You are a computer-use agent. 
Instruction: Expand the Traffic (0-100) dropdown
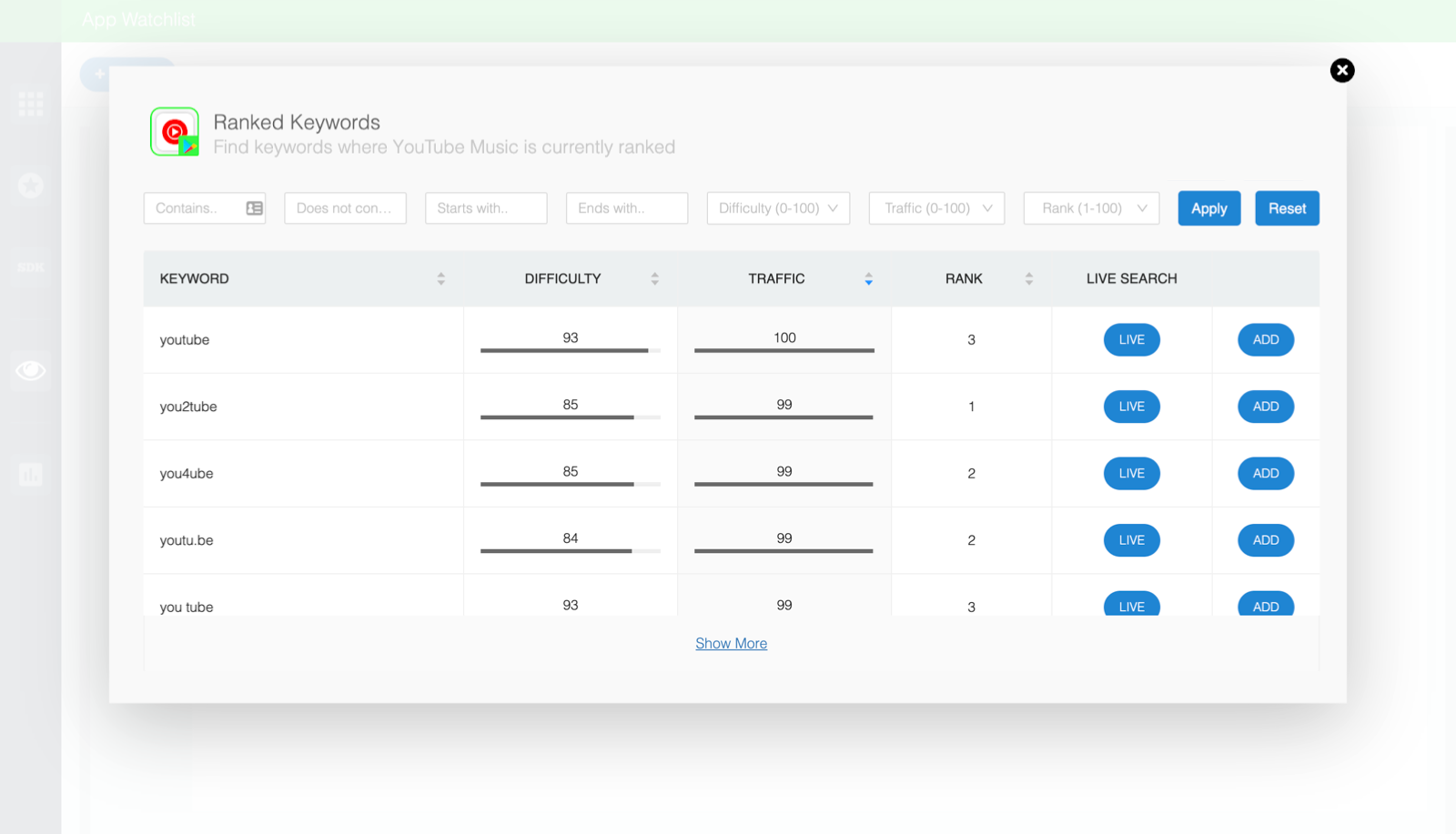tap(936, 208)
